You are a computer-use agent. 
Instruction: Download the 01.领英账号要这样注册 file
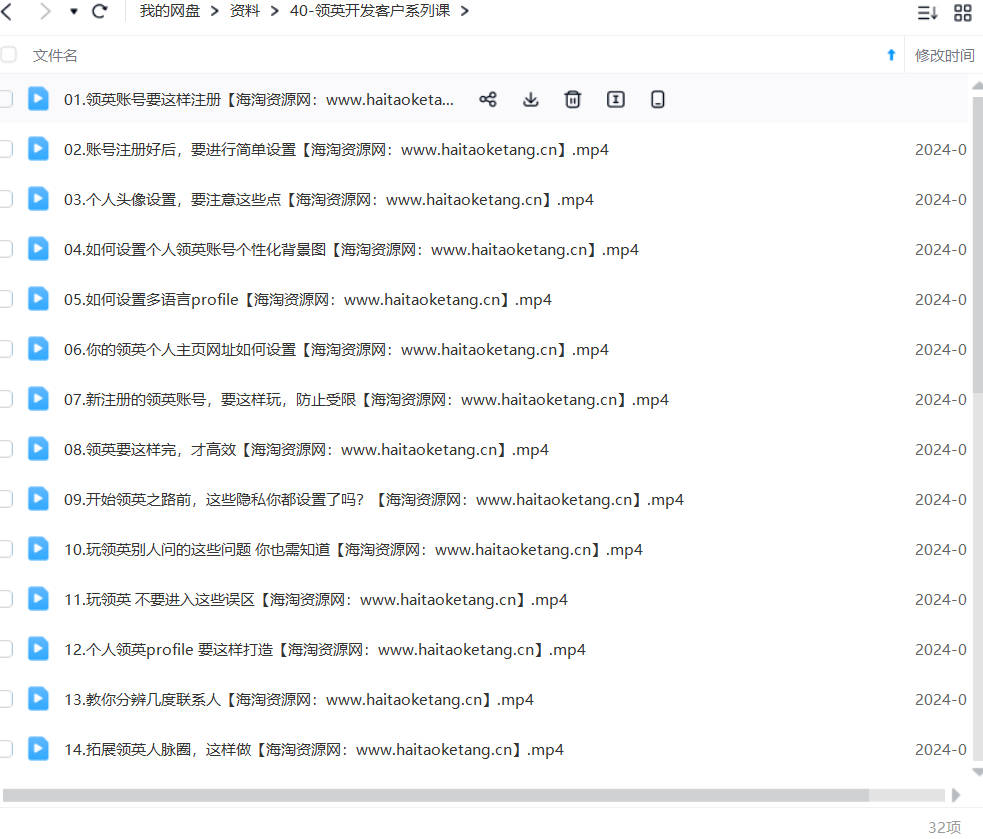click(x=530, y=99)
